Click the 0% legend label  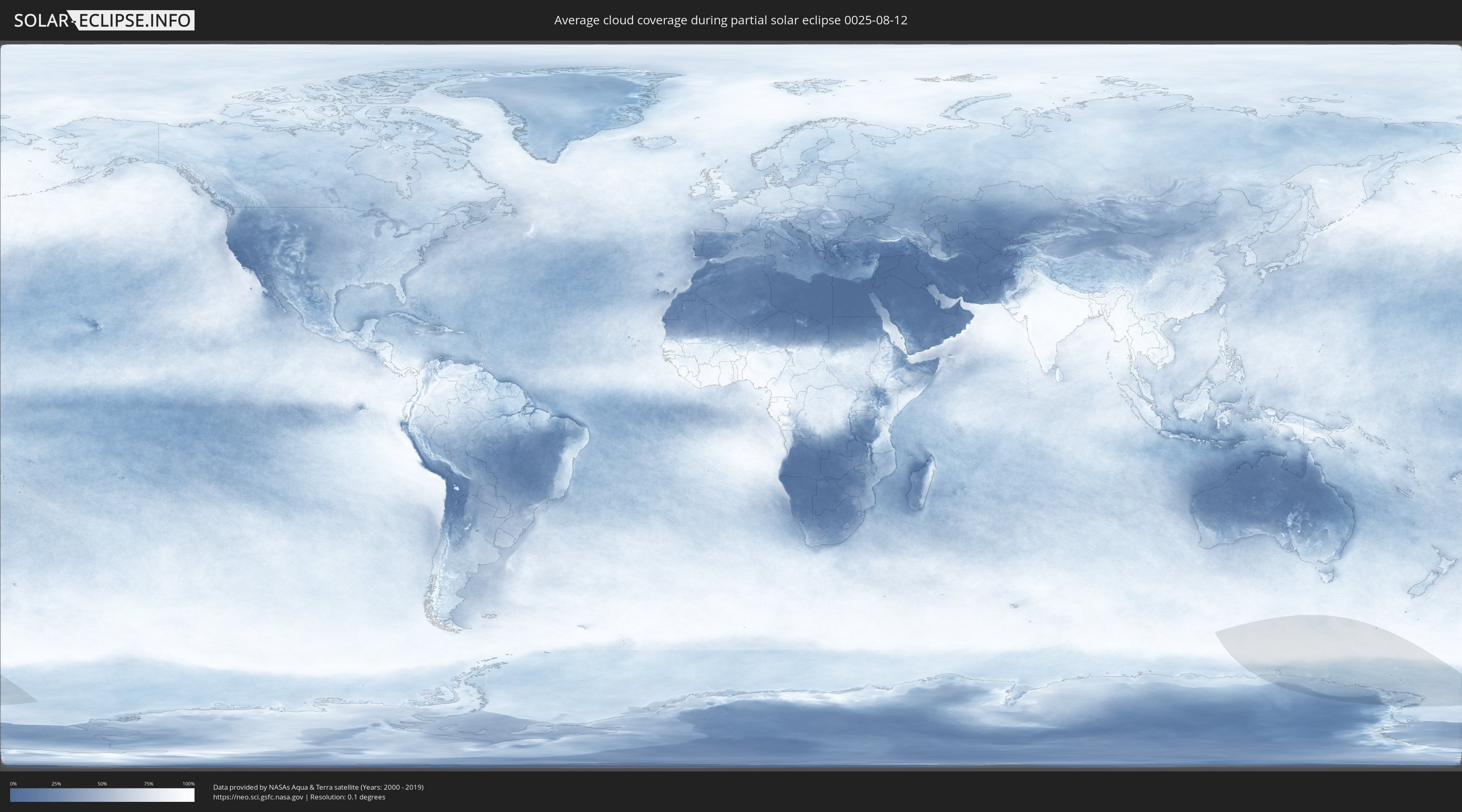click(x=13, y=784)
